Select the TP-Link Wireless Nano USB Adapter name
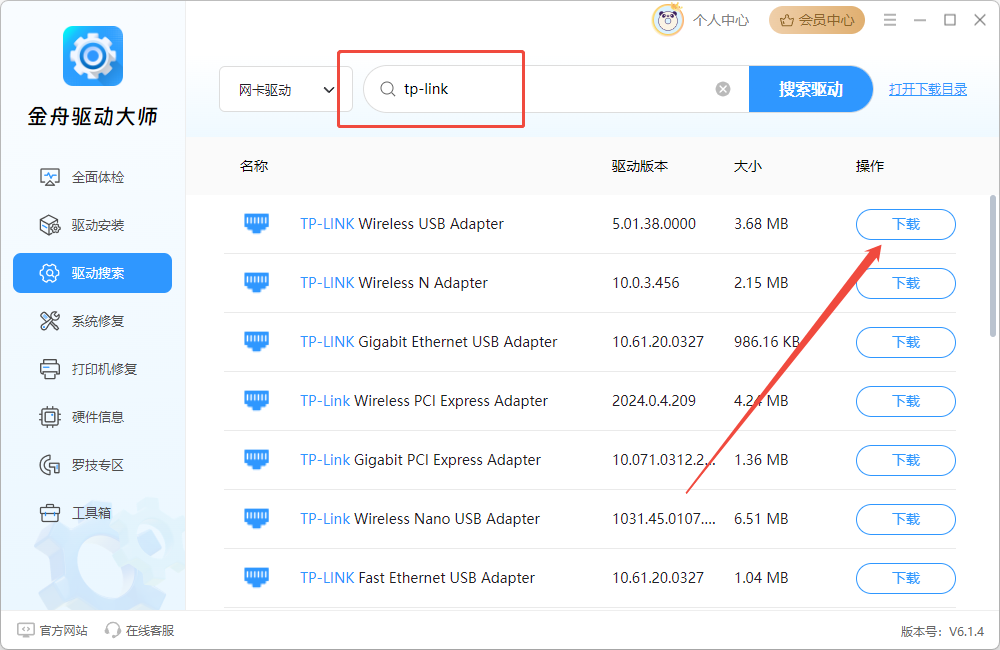The height and width of the screenshot is (650, 1000). coord(420,519)
